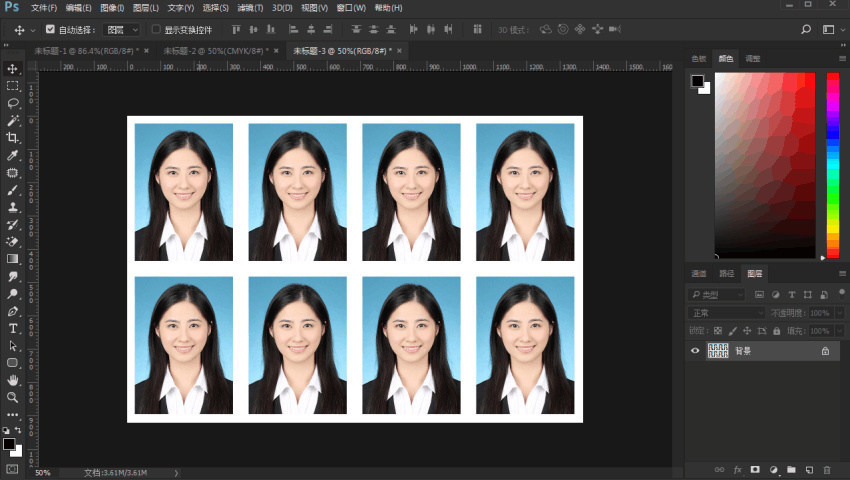Choose the Hand tool
Screen dimensions: 850x480
(13, 380)
